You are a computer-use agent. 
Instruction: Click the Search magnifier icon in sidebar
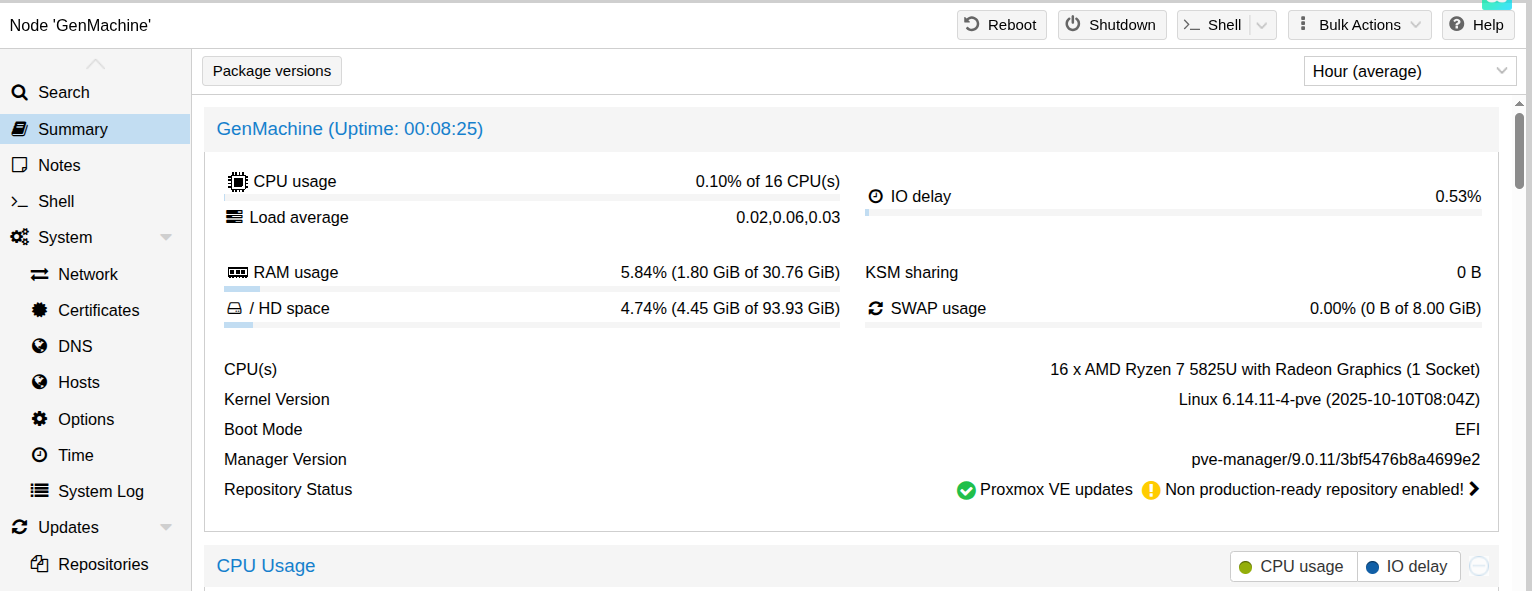(19, 93)
